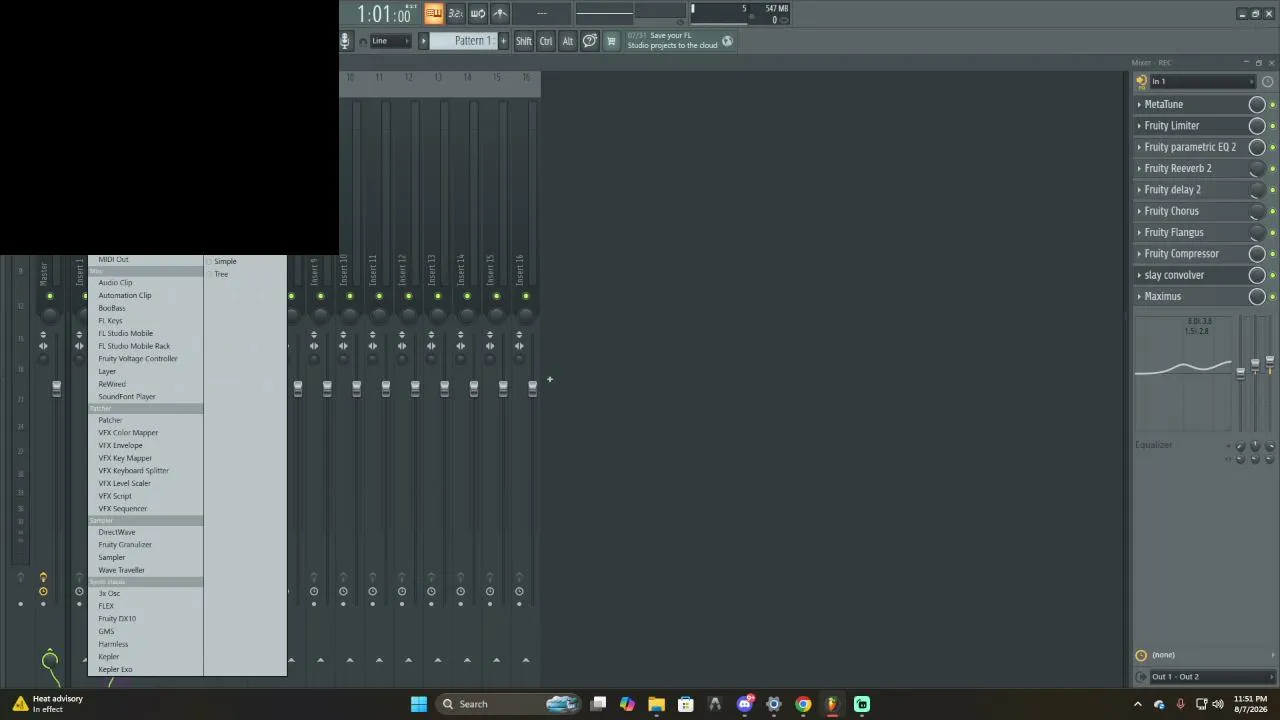Click the input source icon beside In 1

[x=1142, y=82]
